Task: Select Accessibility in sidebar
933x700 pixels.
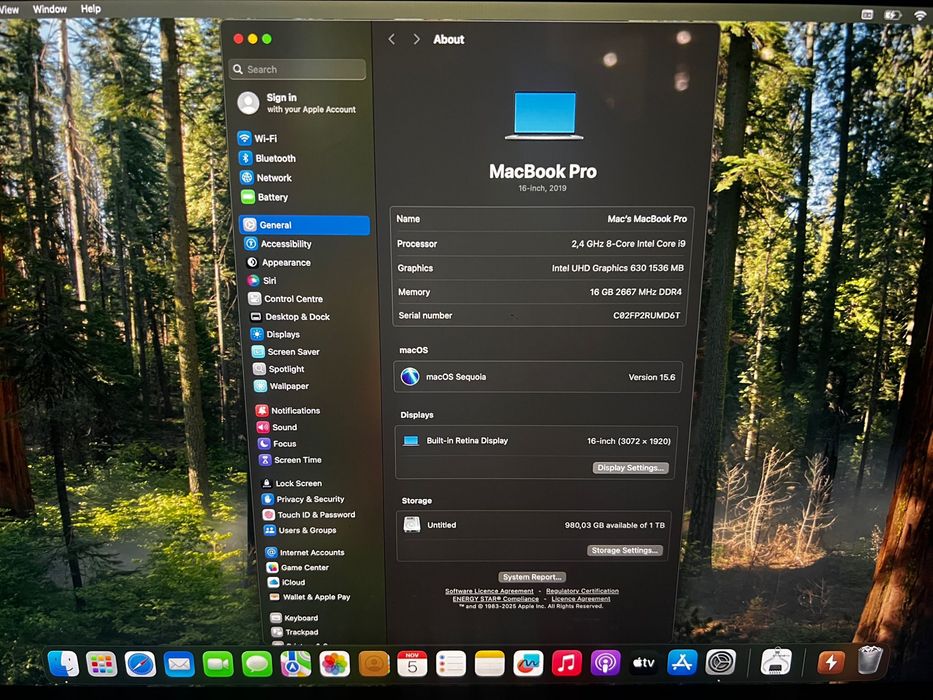Action: (x=278, y=244)
